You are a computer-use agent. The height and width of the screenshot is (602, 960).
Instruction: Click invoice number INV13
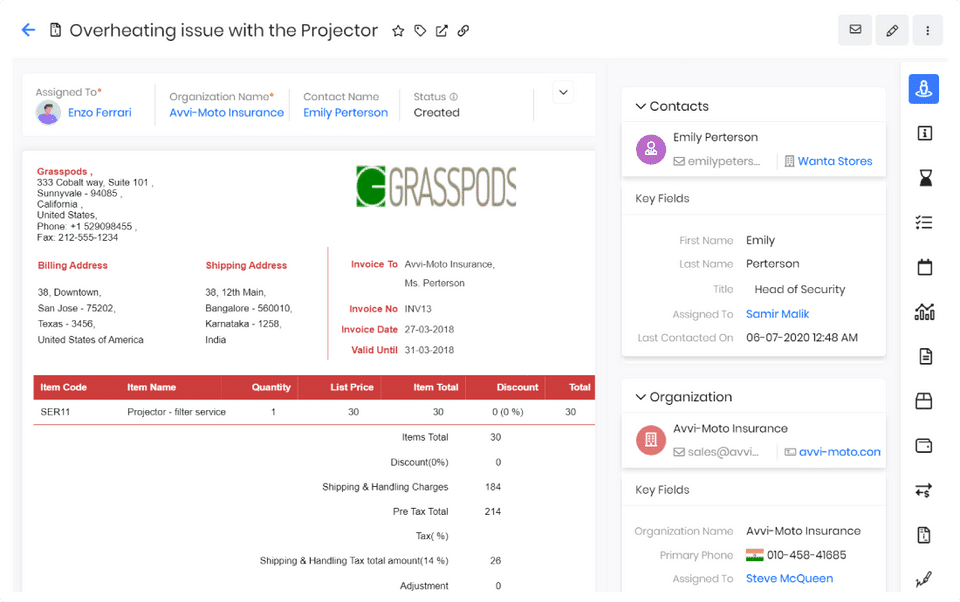tap(418, 309)
